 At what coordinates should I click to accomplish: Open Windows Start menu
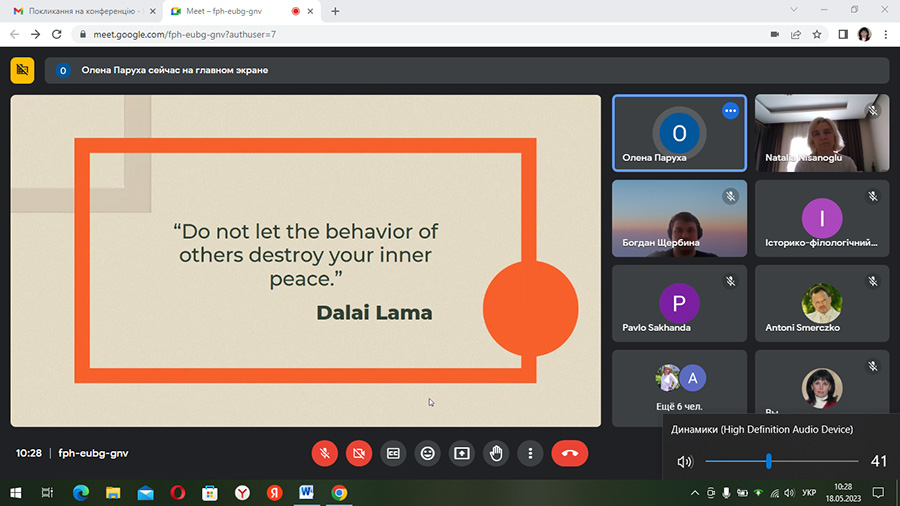pyautogui.click(x=15, y=493)
